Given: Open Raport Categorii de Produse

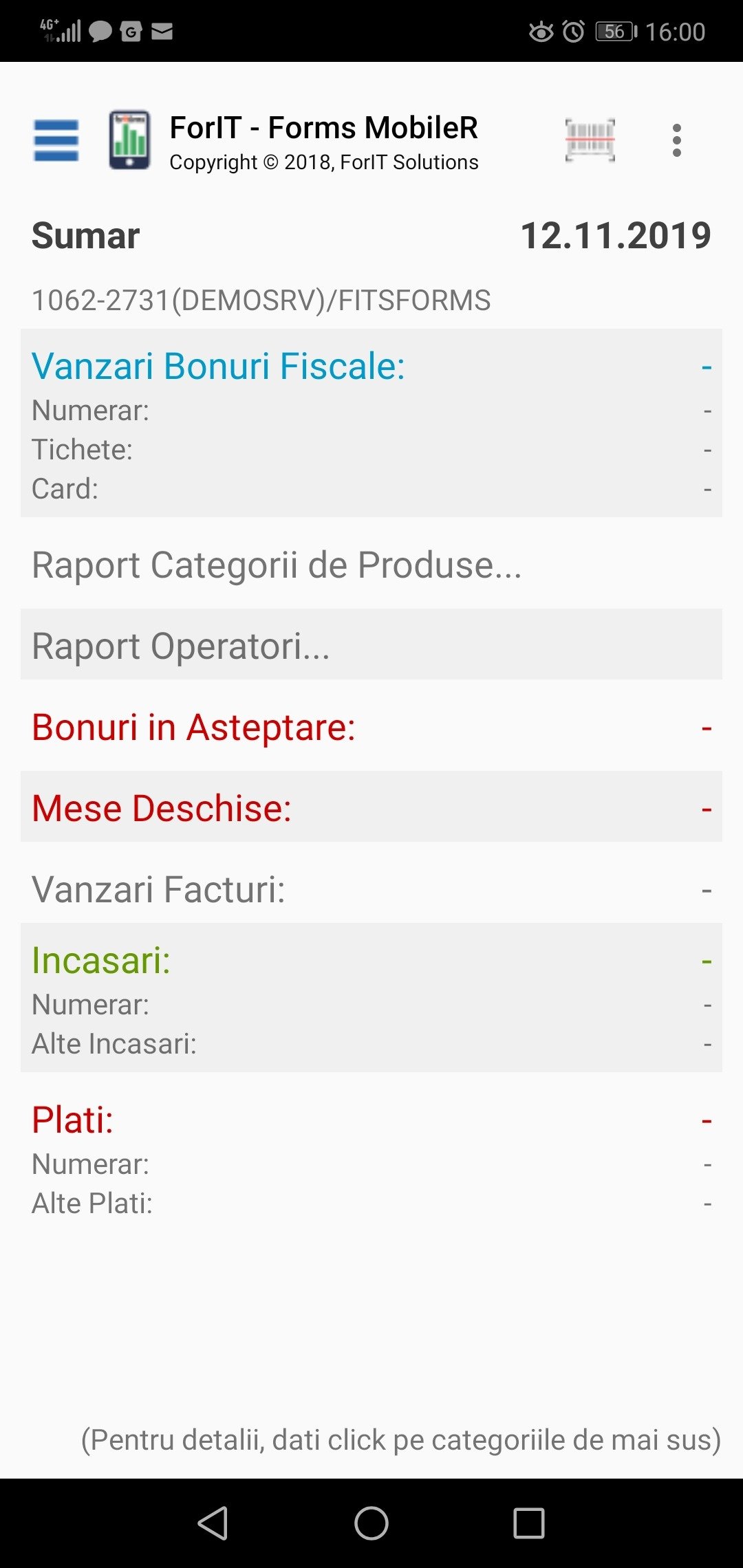Looking at the screenshot, I should click(x=277, y=565).
